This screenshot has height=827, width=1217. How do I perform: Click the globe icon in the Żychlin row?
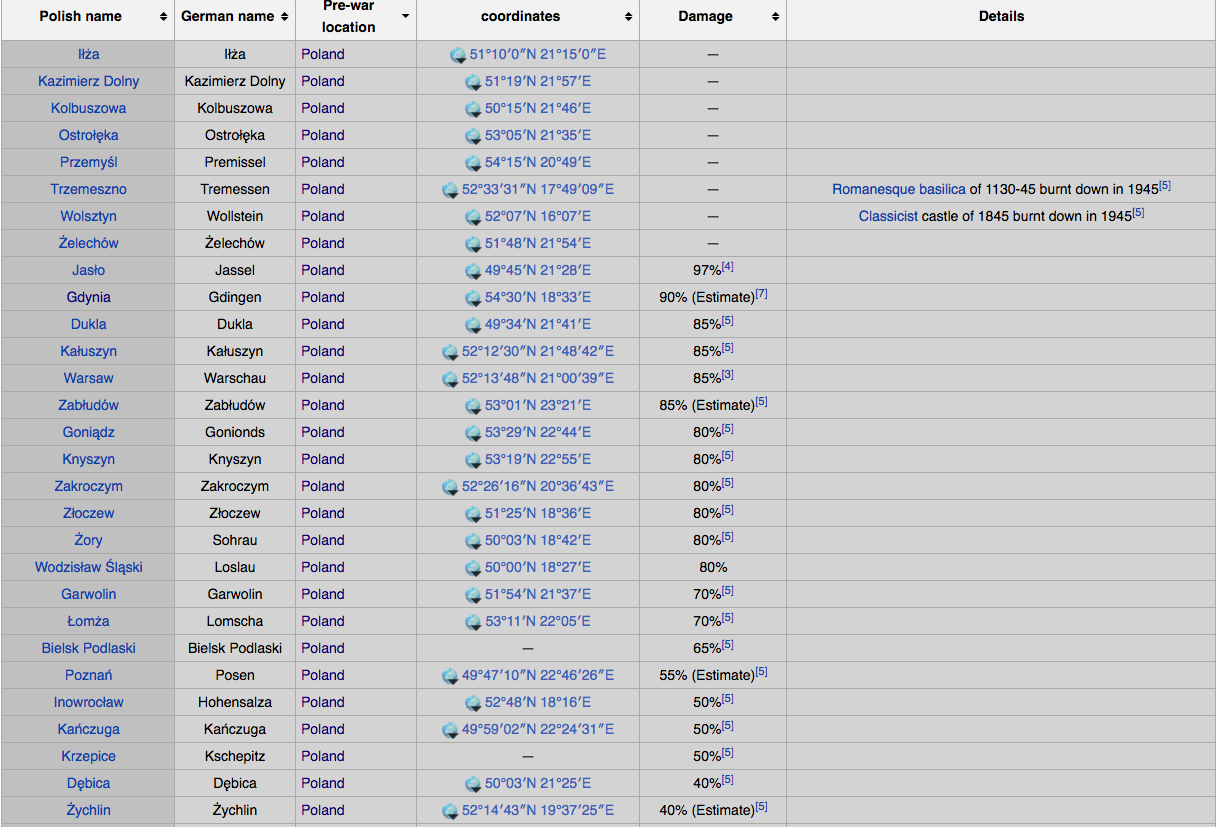(450, 811)
